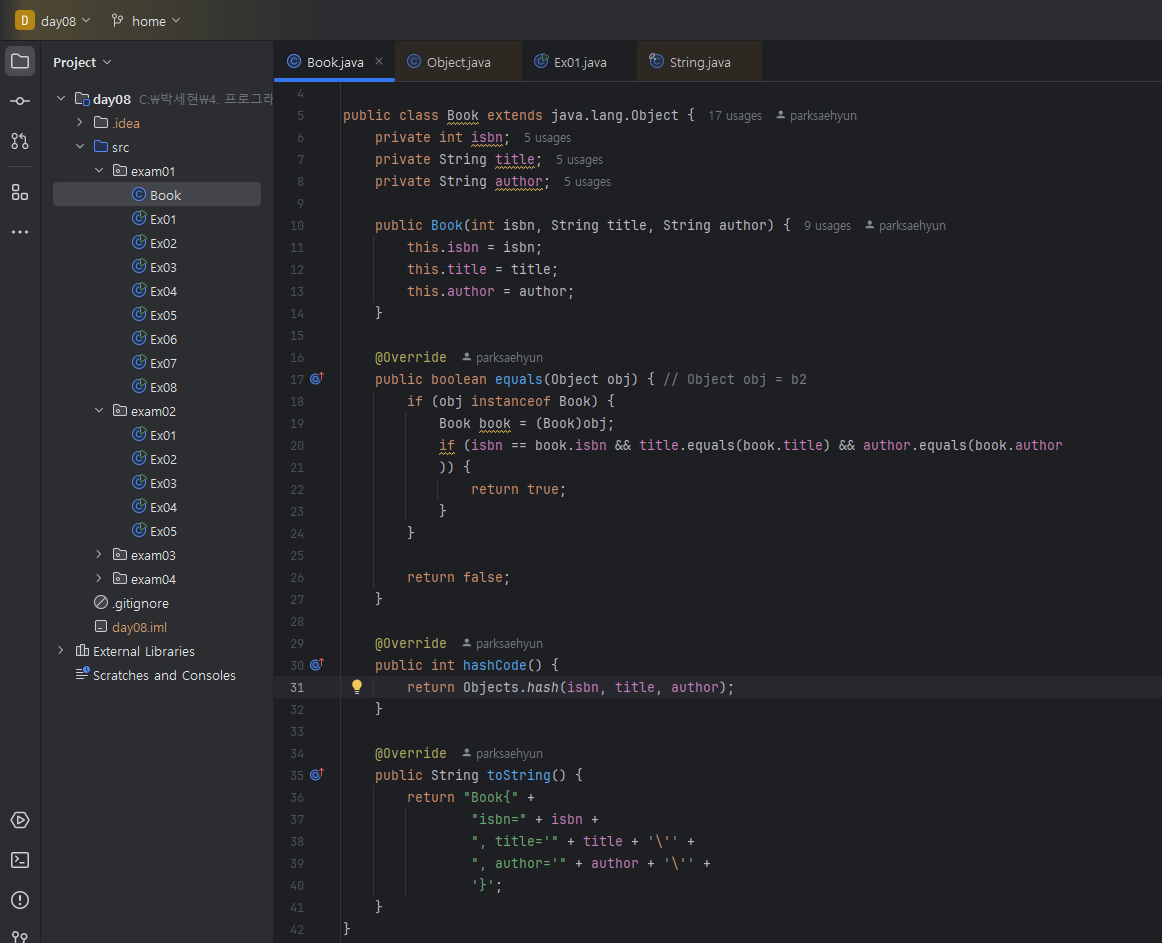Open the Structure tool window icon
This screenshot has height=943, width=1162.
(20, 192)
